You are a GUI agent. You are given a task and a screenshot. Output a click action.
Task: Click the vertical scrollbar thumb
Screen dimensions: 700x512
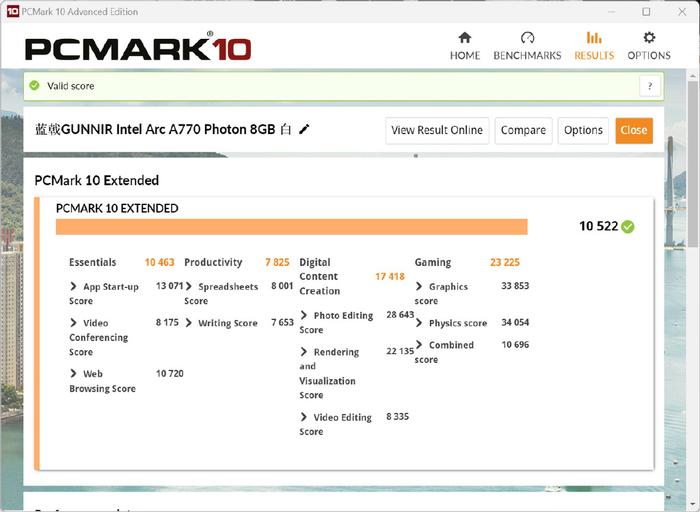point(692,163)
